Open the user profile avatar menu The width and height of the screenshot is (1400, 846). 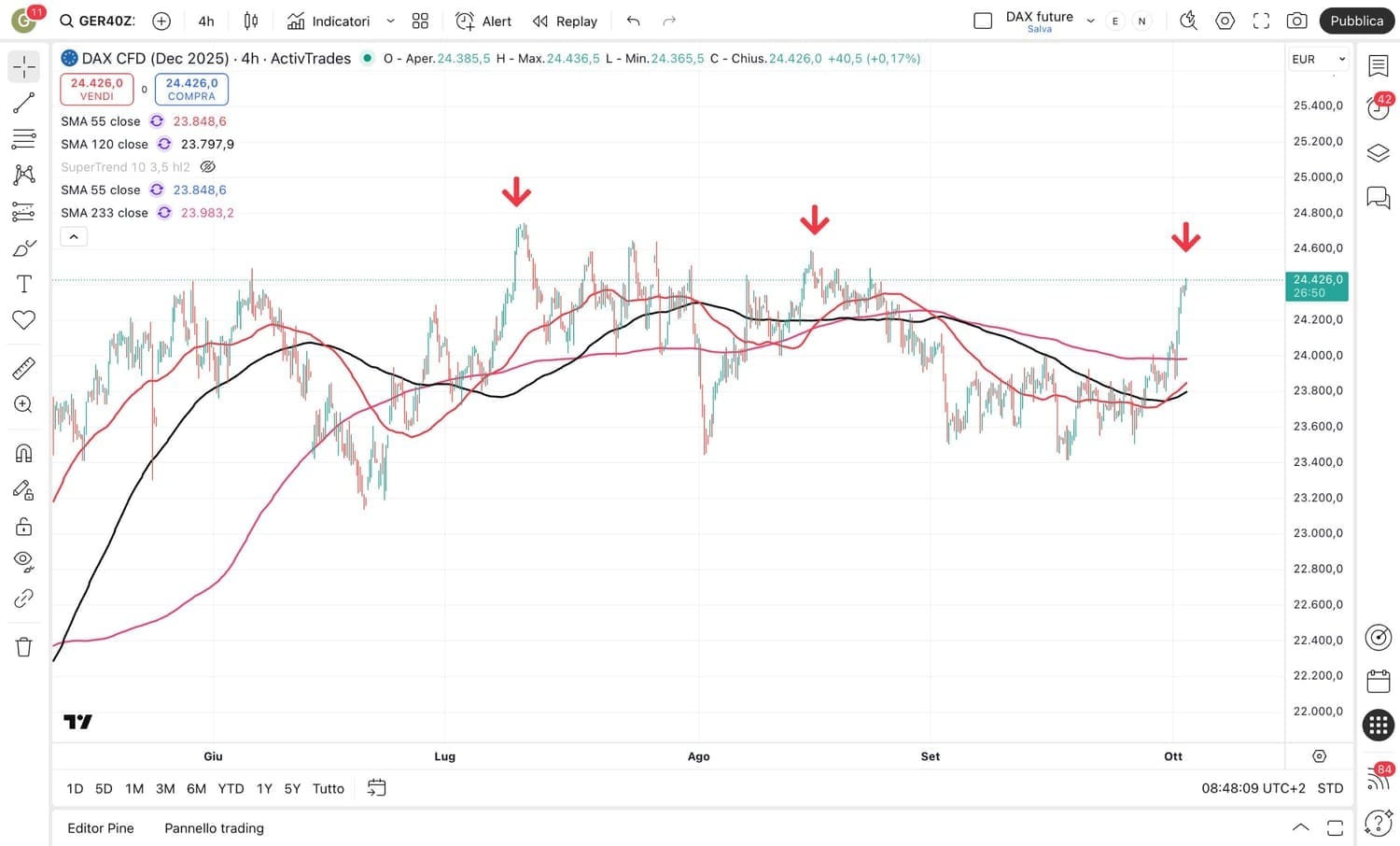pyautogui.click(x=24, y=20)
